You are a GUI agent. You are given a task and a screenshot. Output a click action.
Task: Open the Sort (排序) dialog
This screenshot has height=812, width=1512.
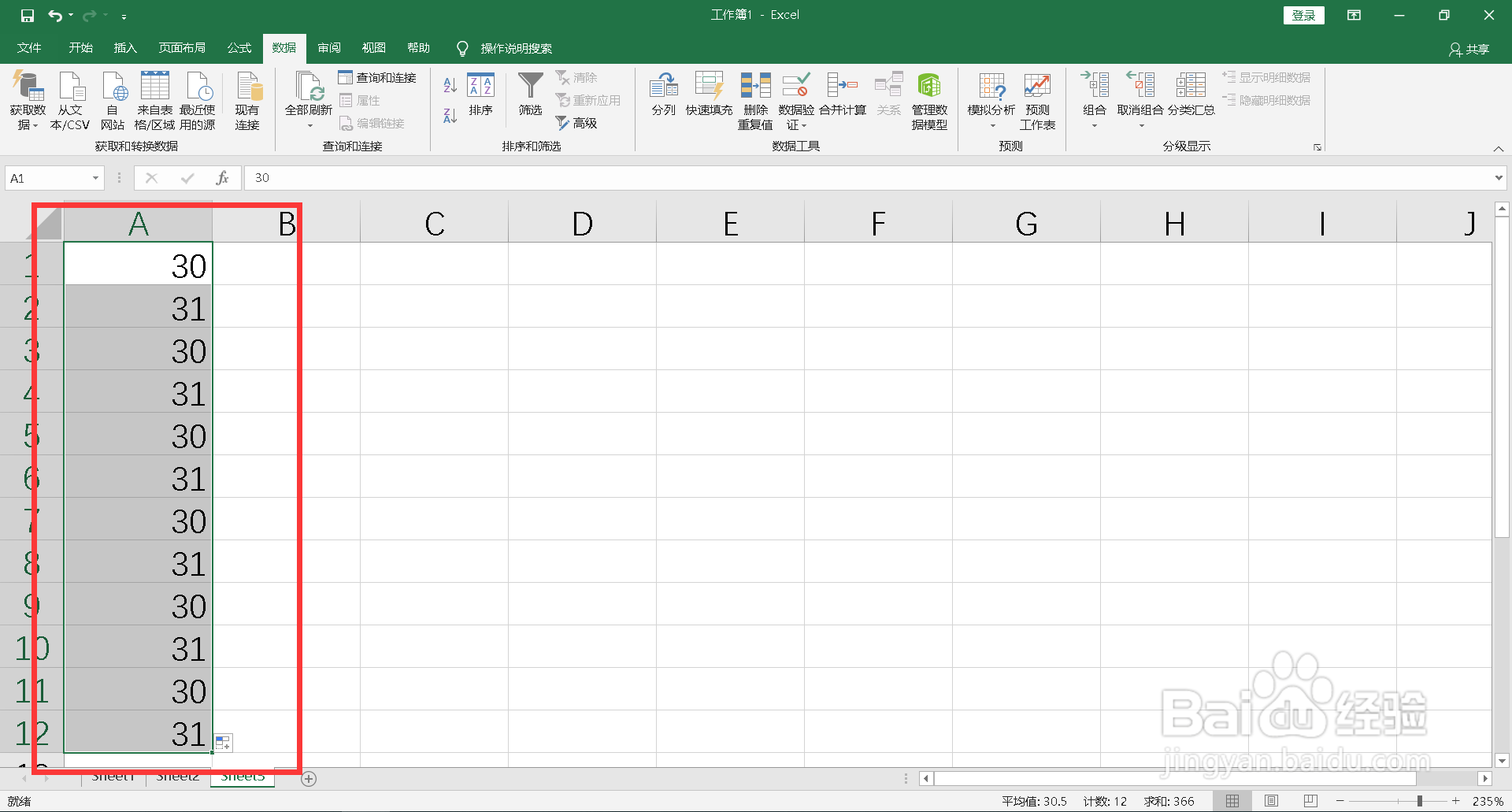coord(480,95)
